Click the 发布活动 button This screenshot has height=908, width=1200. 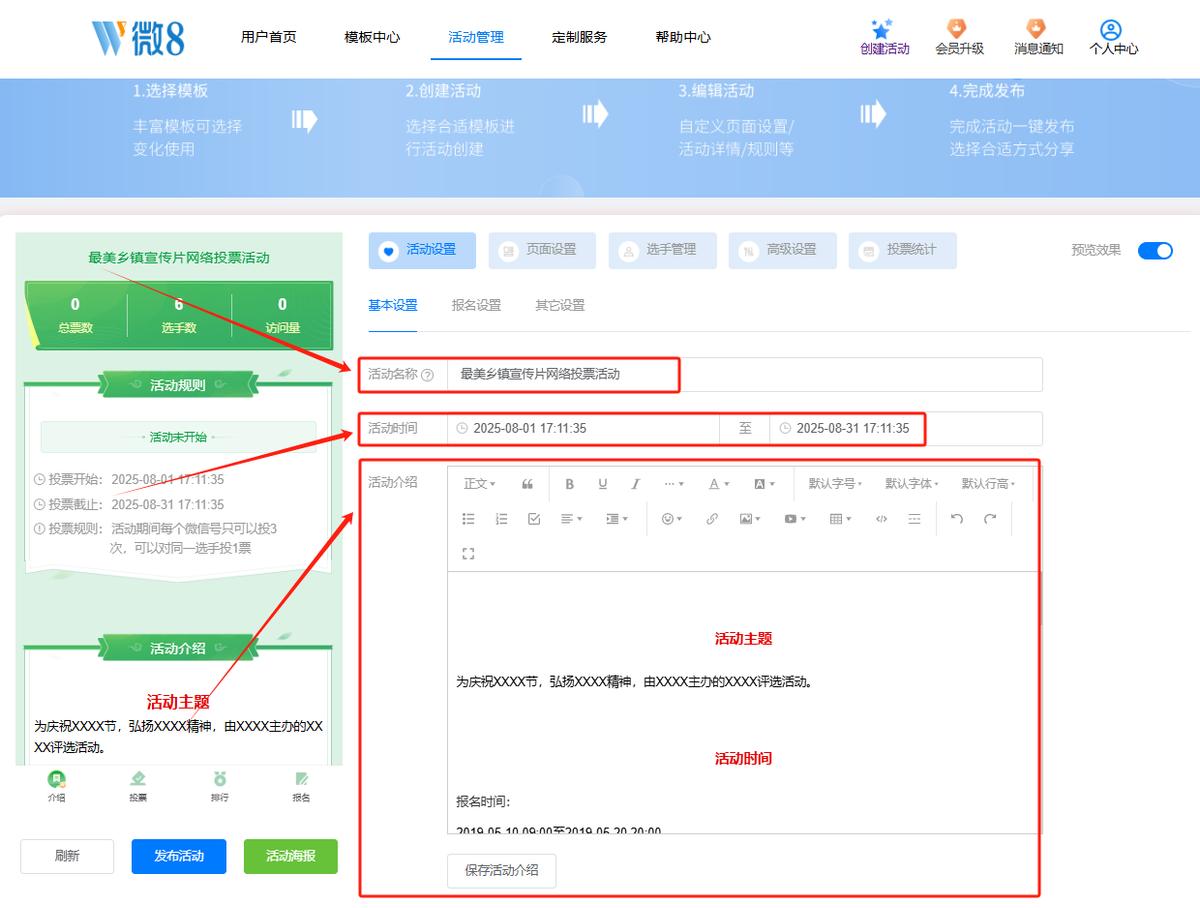click(x=178, y=856)
